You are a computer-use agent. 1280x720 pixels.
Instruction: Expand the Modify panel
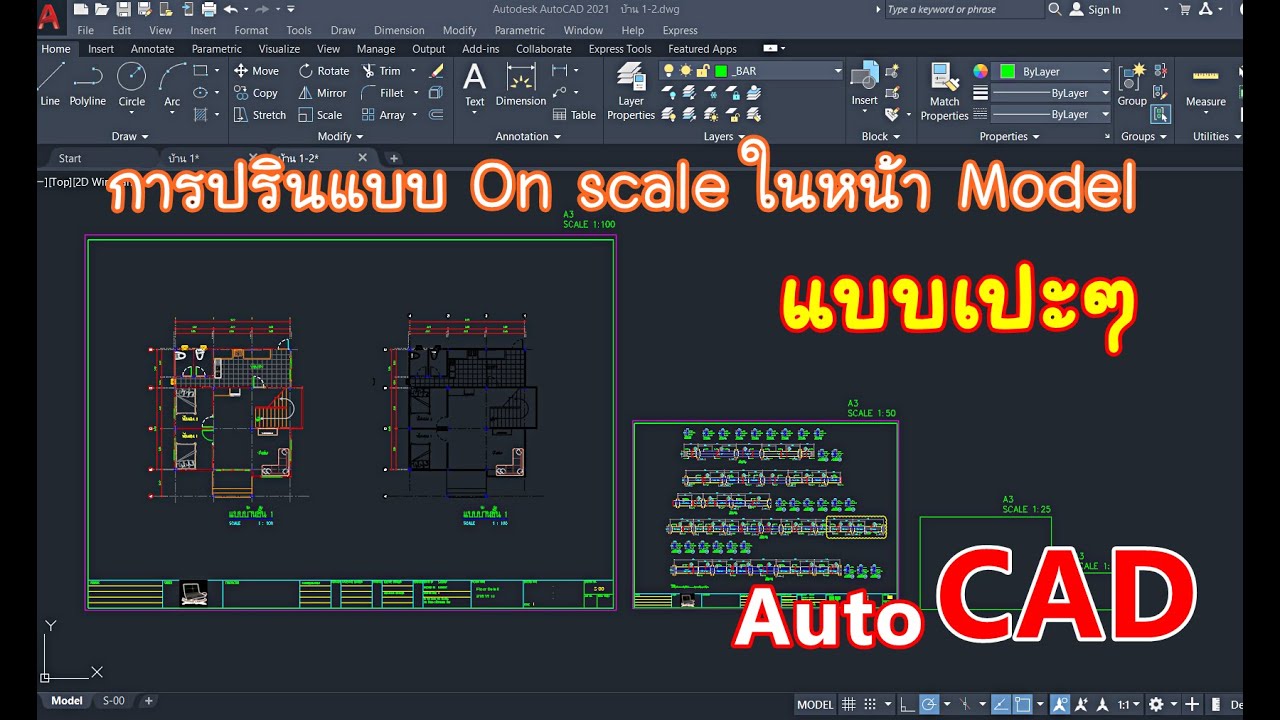click(x=340, y=137)
